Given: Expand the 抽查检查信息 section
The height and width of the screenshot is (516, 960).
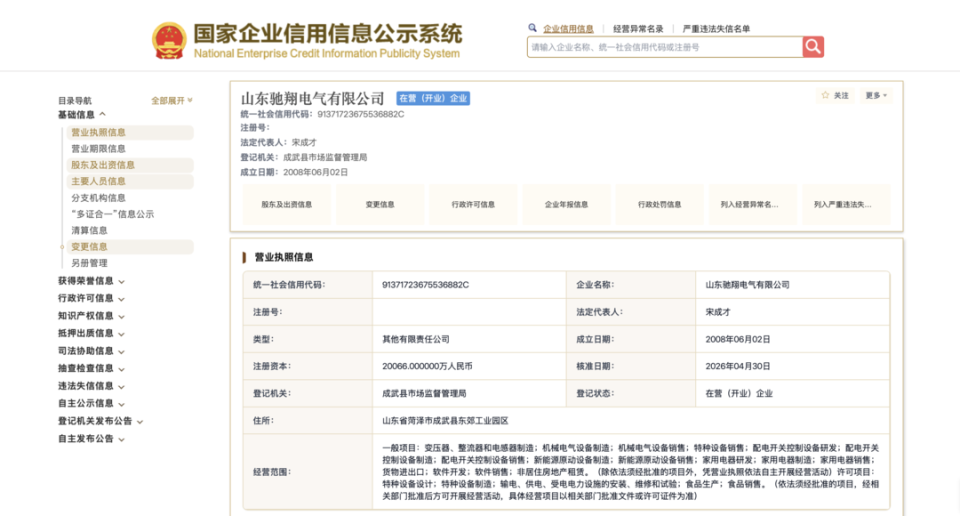Looking at the screenshot, I should click(x=91, y=368).
